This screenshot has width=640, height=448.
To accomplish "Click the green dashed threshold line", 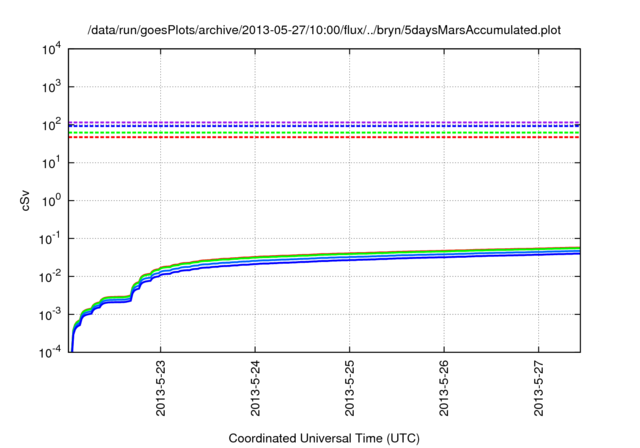I will [x=324, y=133].
